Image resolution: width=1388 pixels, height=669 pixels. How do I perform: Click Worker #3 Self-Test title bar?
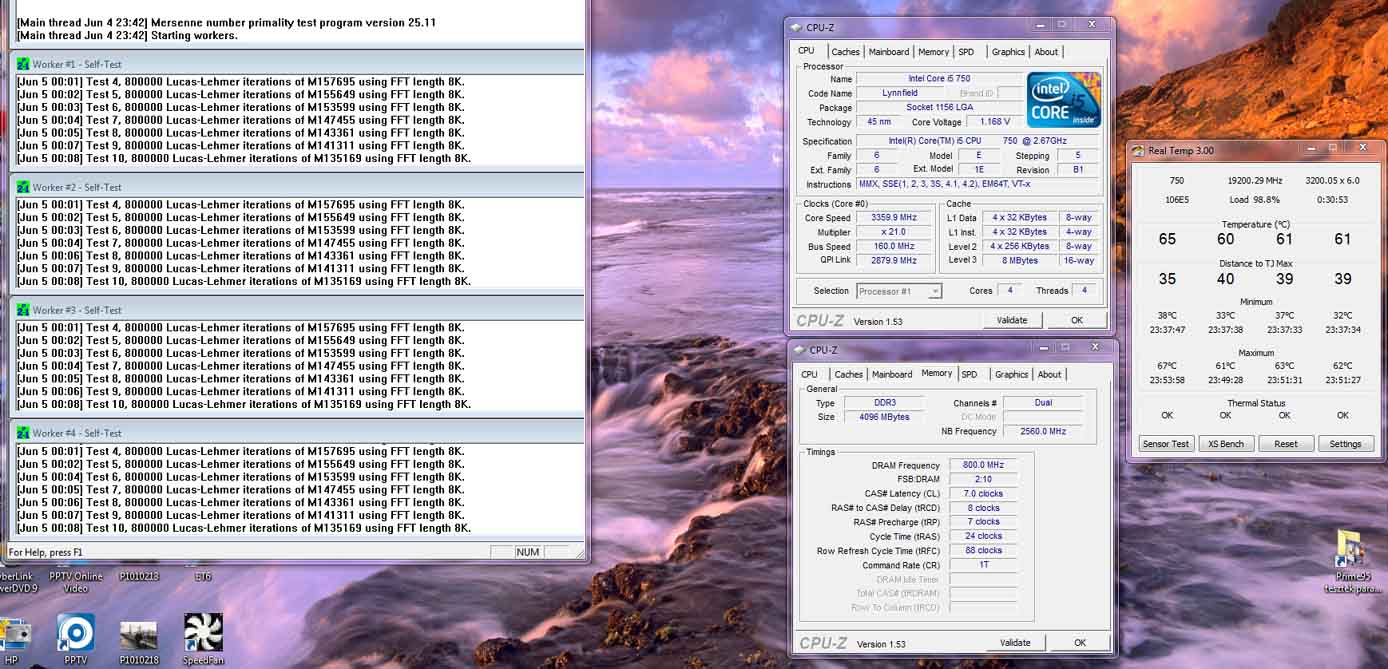pos(298,310)
